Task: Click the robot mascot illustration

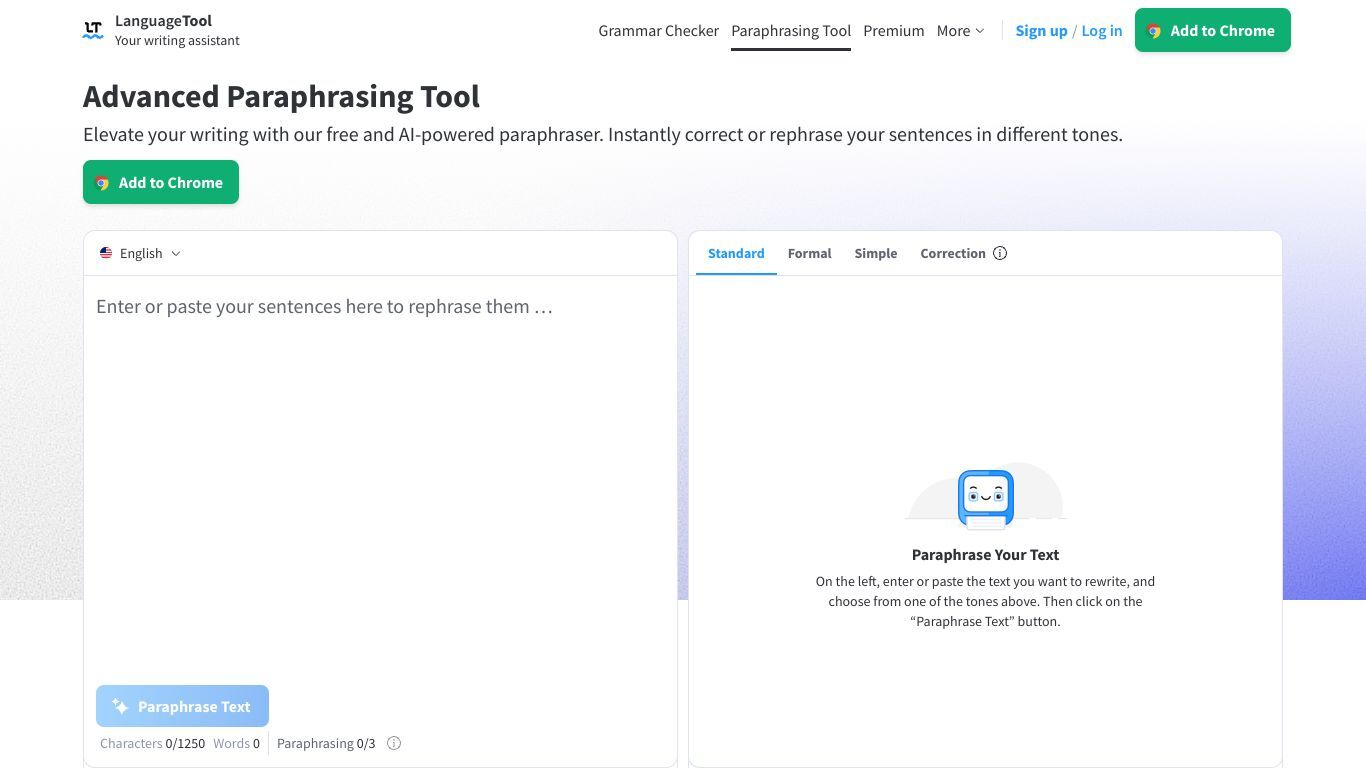Action: click(986, 498)
